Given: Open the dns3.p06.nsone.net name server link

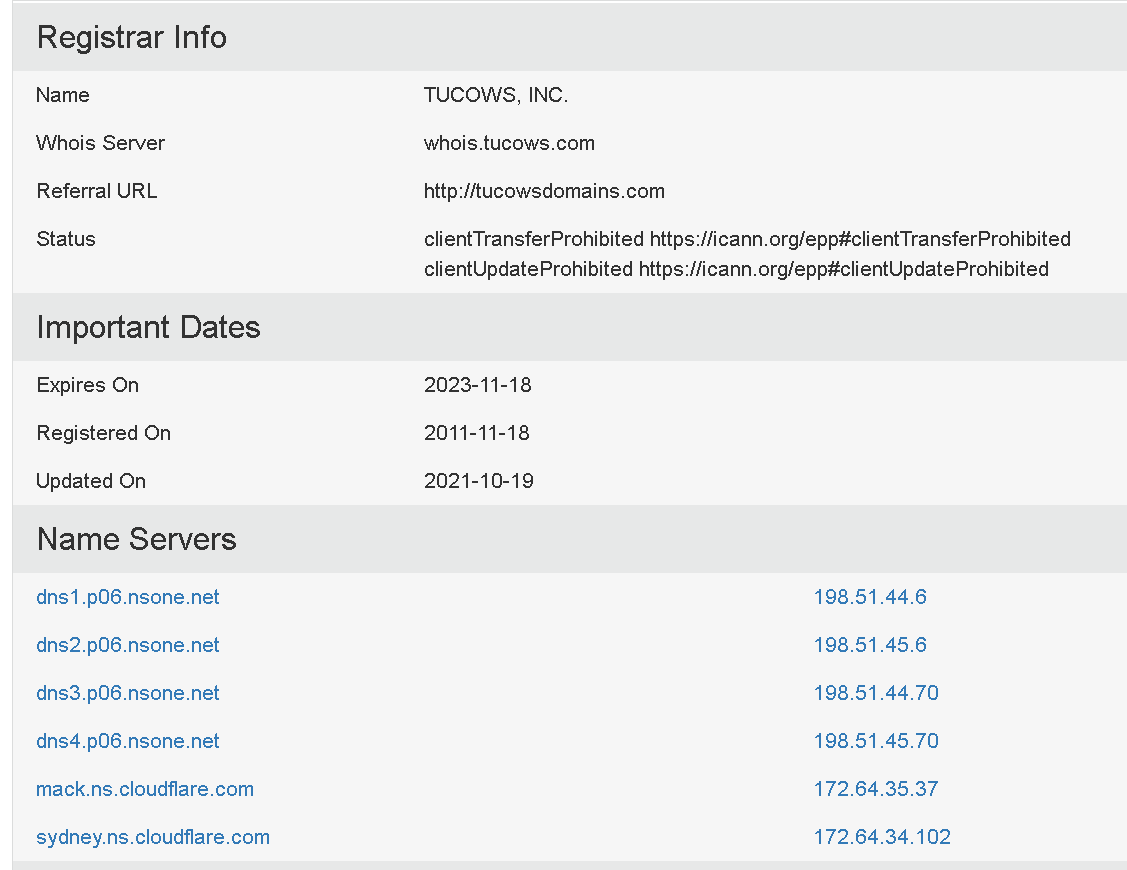Looking at the screenshot, I should [127, 693].
